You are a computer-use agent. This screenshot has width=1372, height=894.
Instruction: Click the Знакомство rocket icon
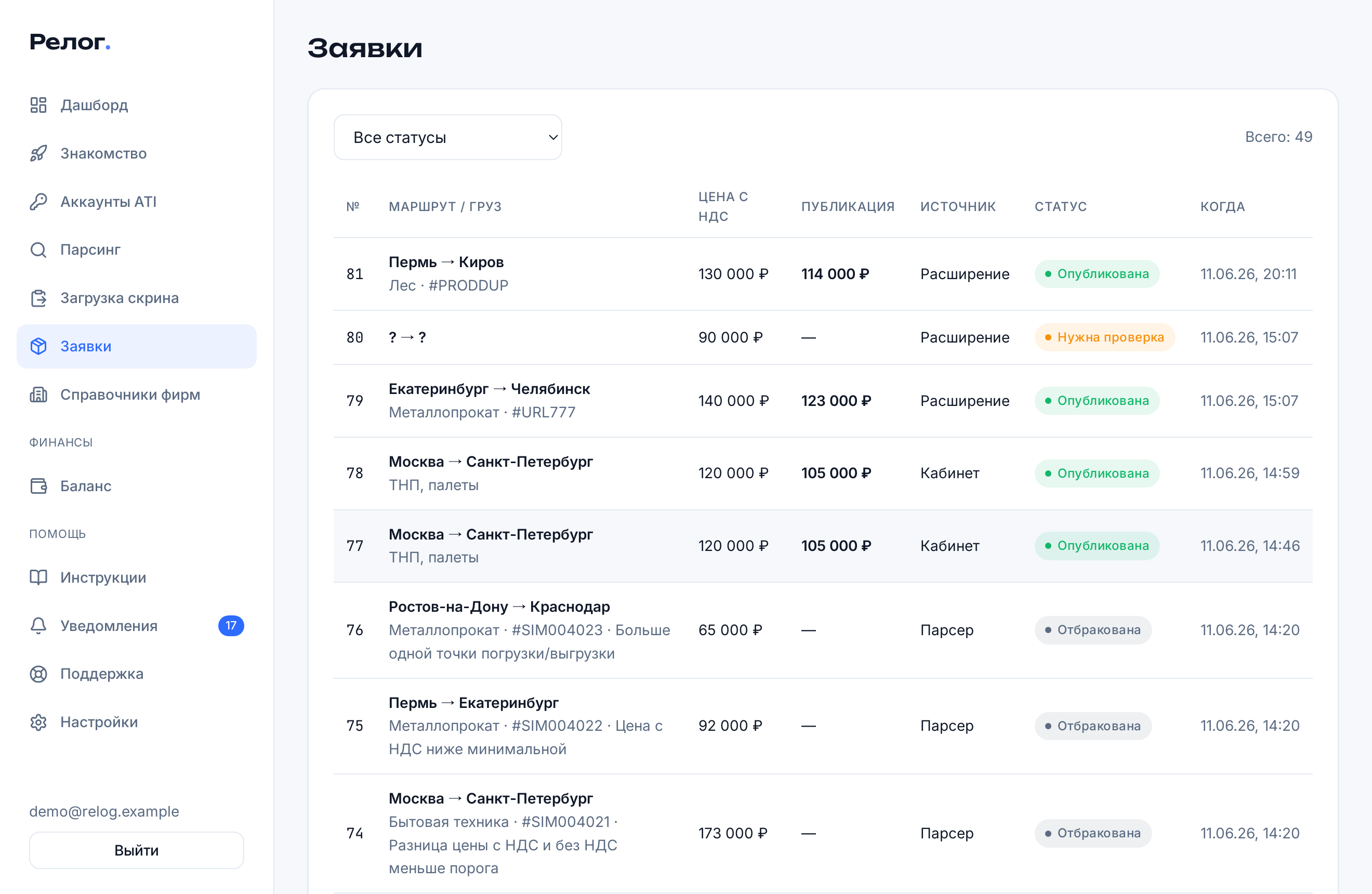pos(38,153)
